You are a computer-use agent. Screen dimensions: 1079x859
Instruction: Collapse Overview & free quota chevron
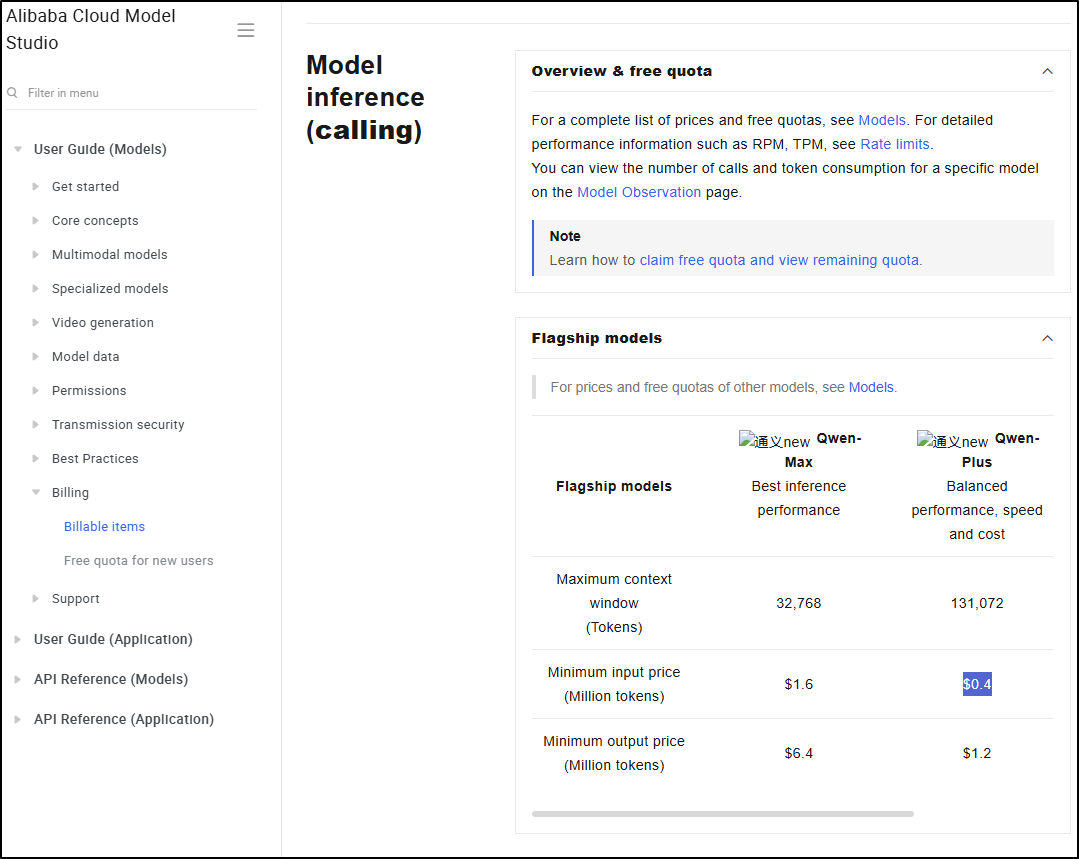(1047, 71)
